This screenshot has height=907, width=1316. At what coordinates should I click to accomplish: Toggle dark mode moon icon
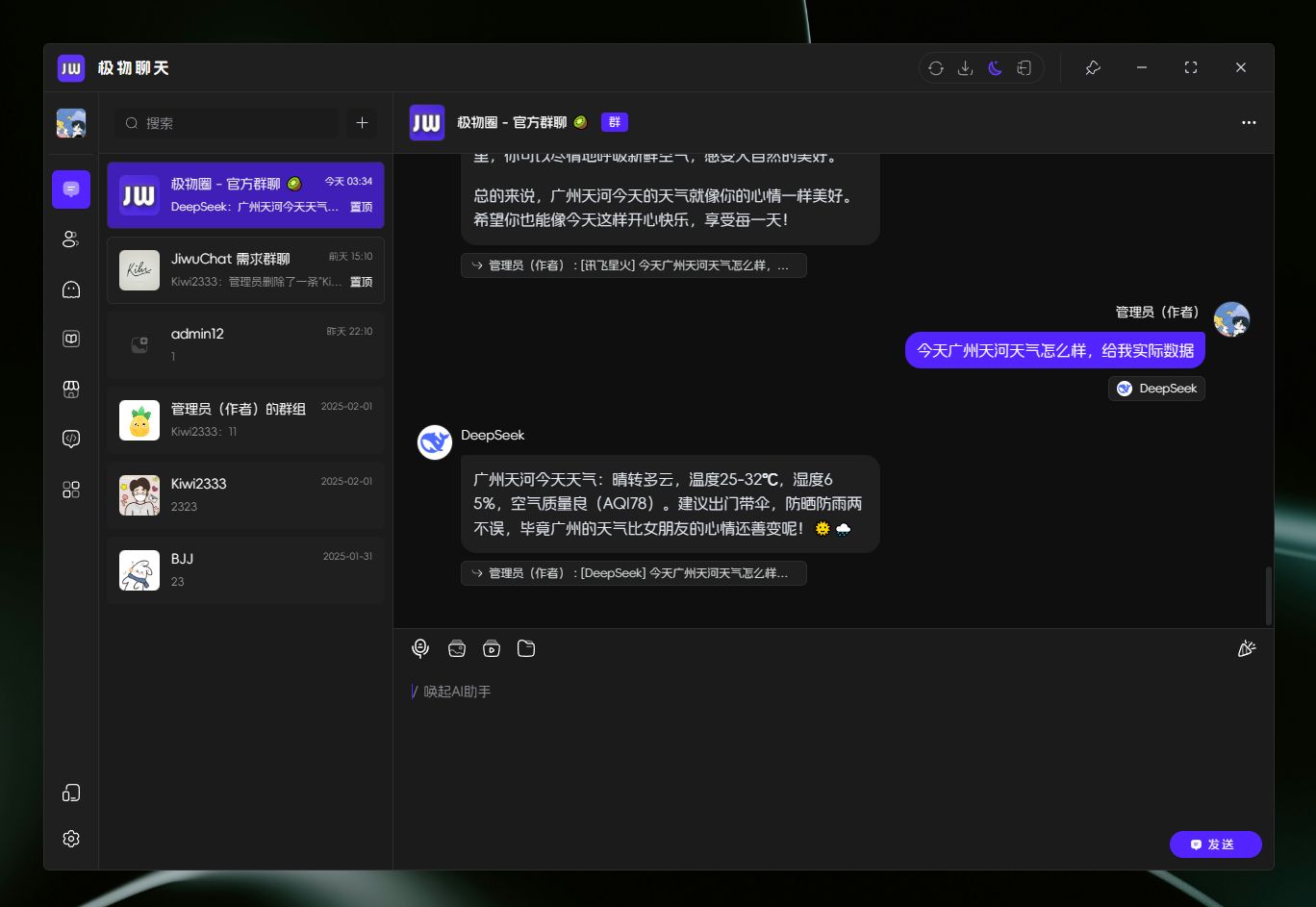pyautogui.click(x=995, y=68)
